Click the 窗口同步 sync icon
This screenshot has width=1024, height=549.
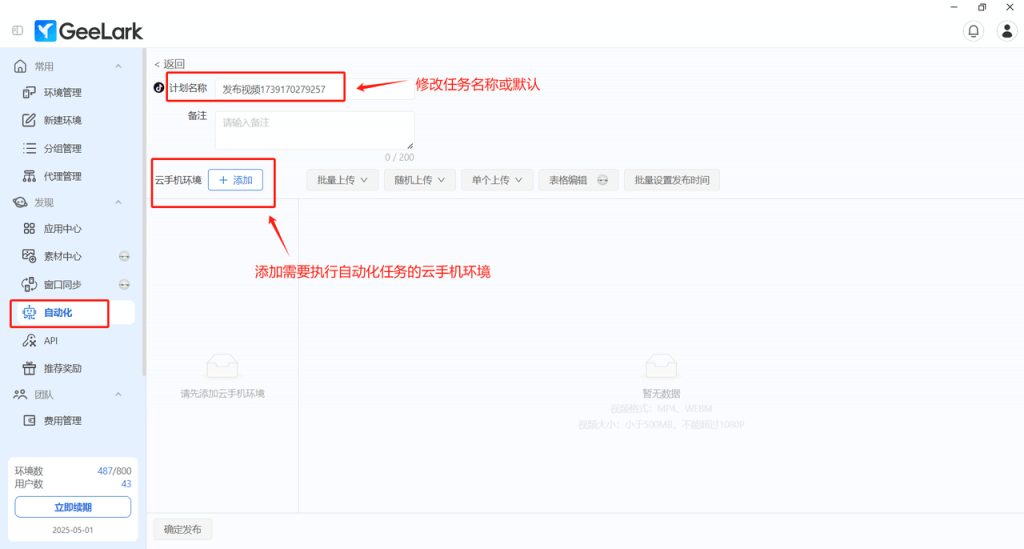pos(29,285)
